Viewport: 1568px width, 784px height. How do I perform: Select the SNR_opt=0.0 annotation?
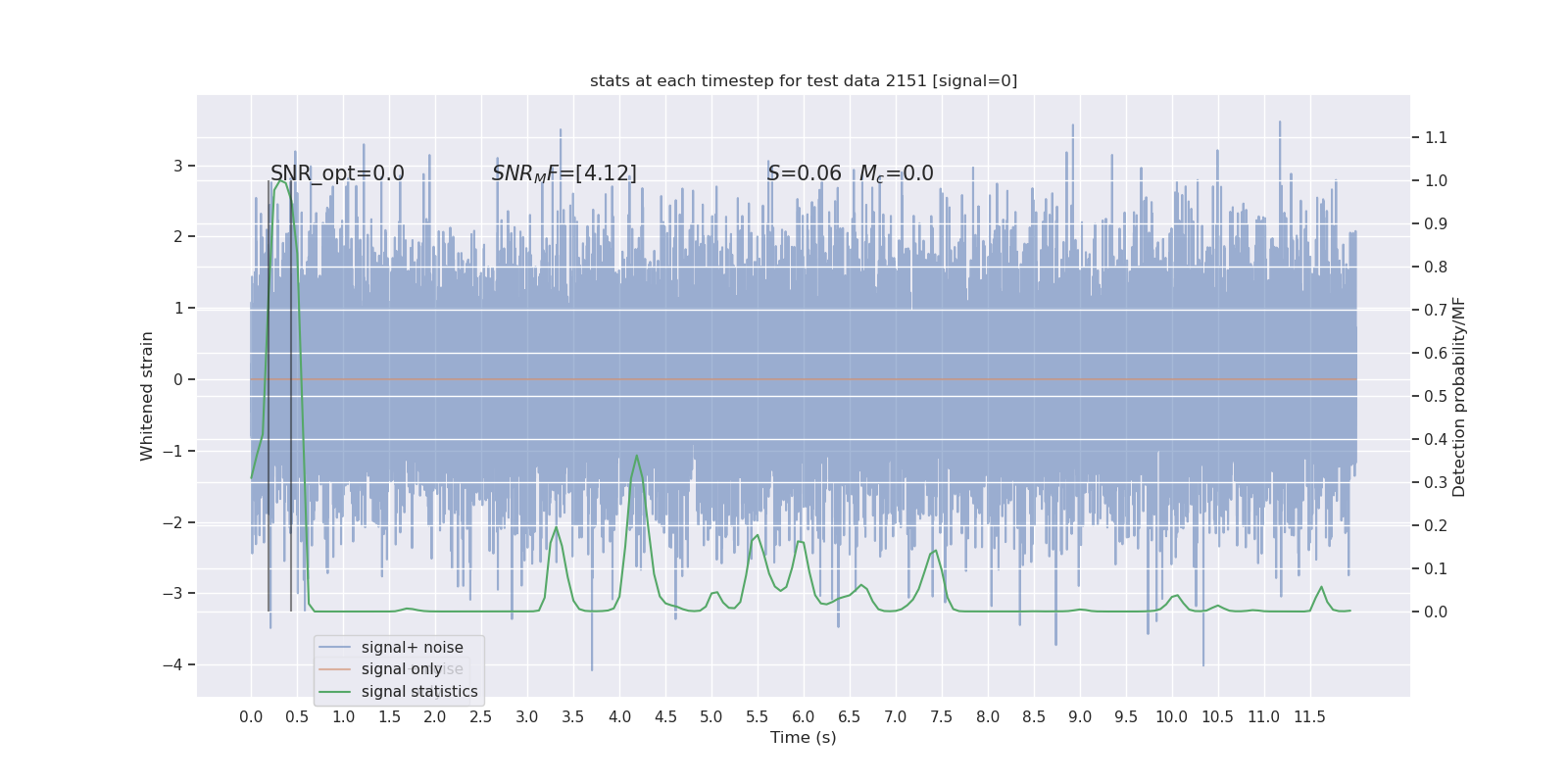point(337,173)
